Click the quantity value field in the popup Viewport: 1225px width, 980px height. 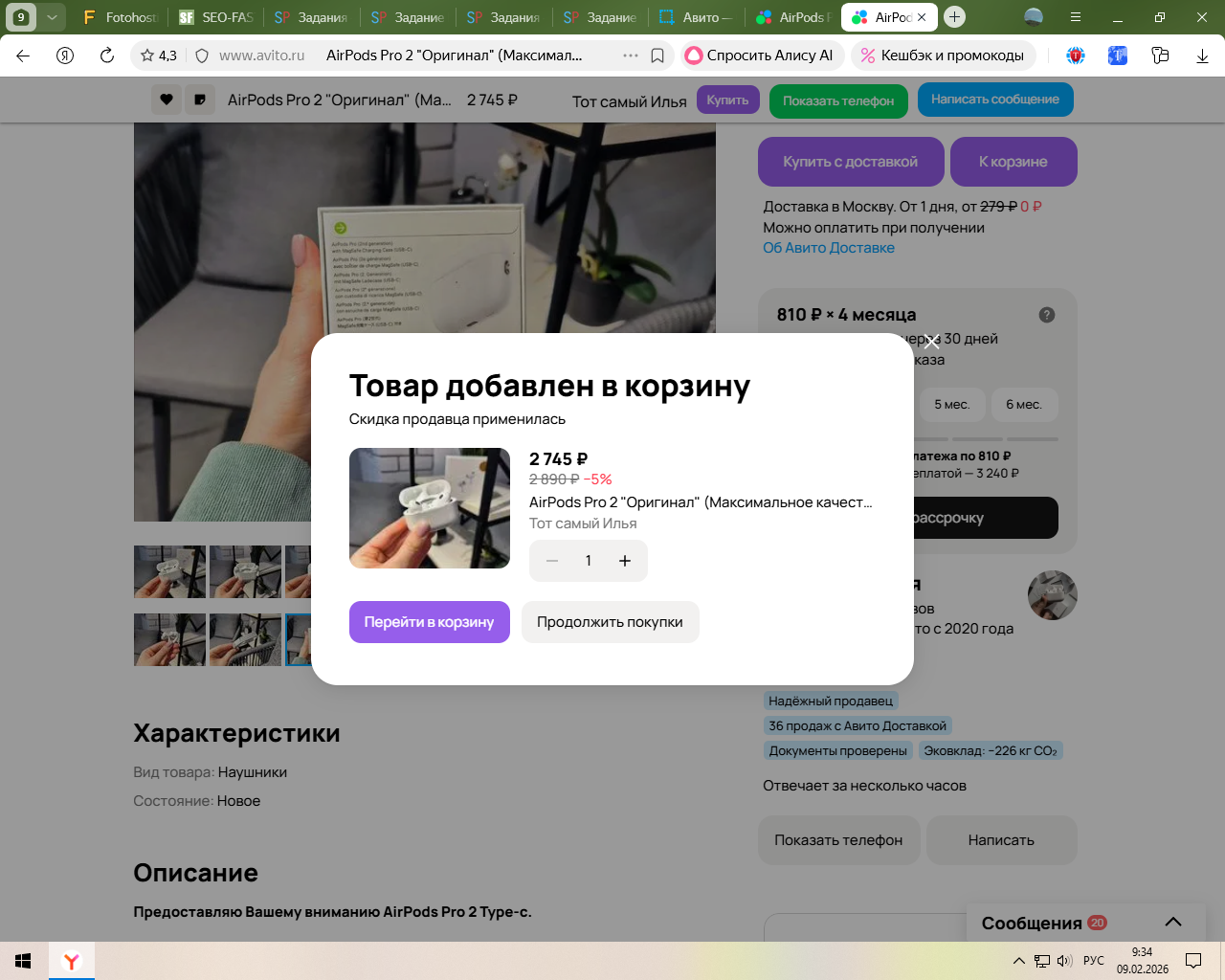point(589,561)
